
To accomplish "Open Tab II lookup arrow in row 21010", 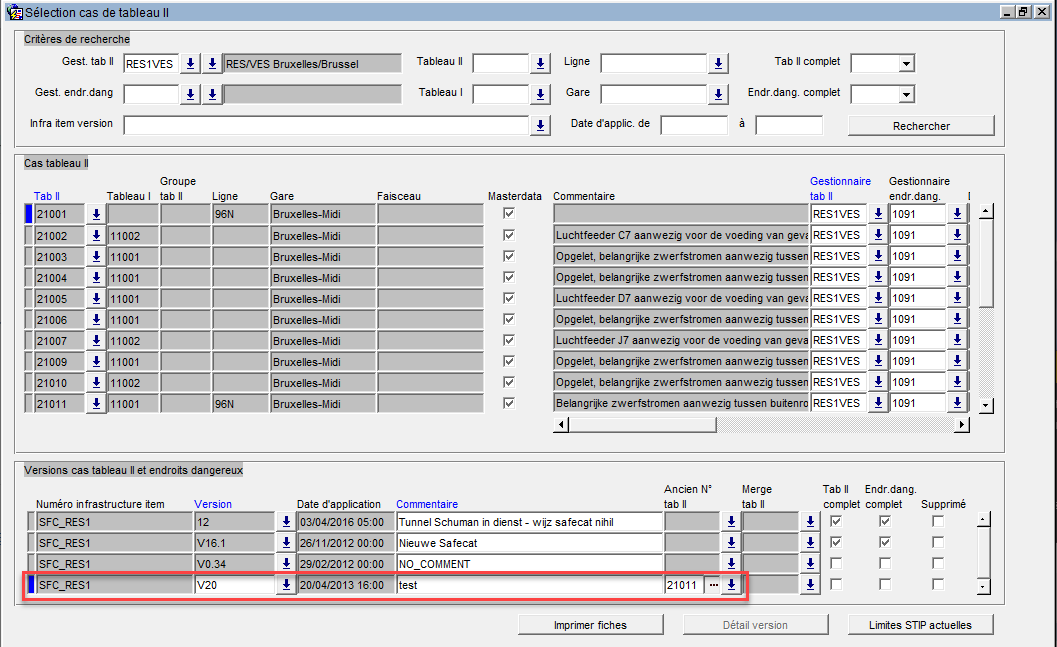I will 96,382.
